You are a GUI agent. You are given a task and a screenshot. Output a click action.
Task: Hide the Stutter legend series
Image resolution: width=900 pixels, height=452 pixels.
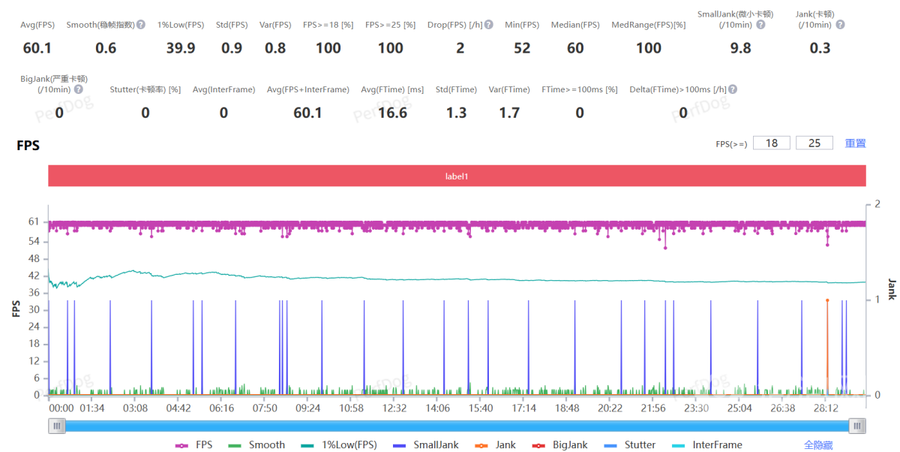click(x=630, y=445)
